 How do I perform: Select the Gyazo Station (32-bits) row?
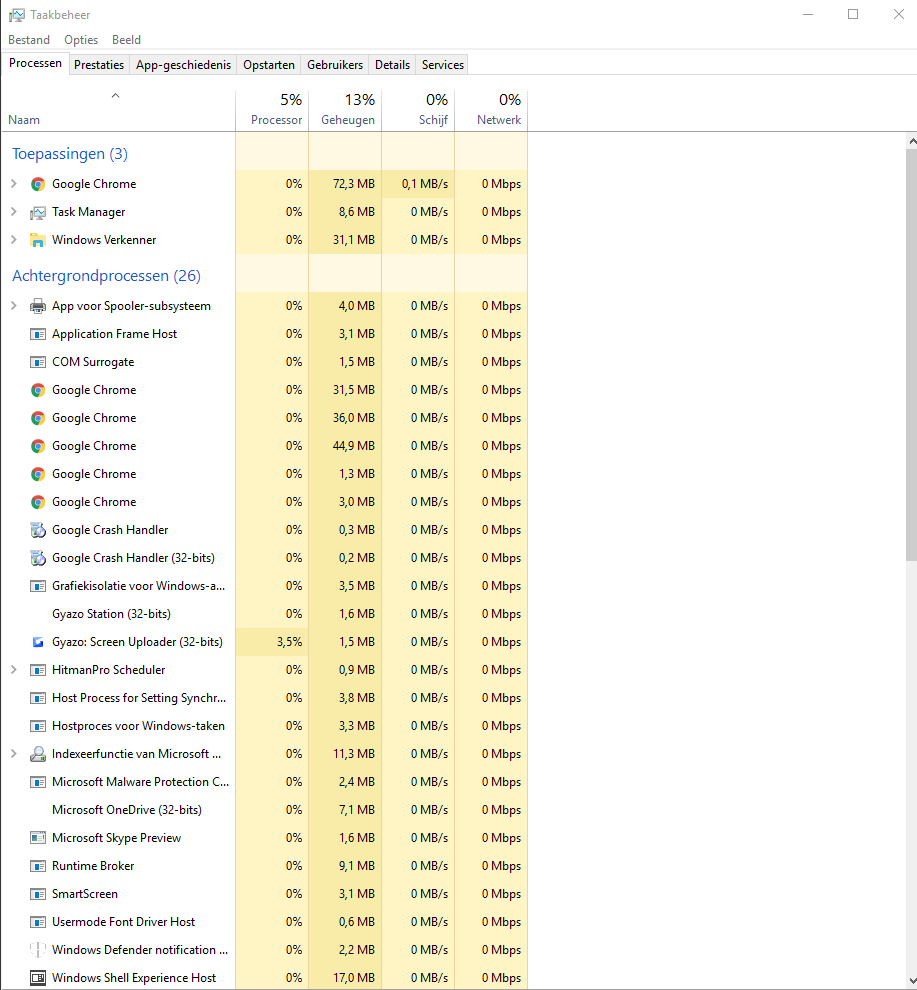265,614
